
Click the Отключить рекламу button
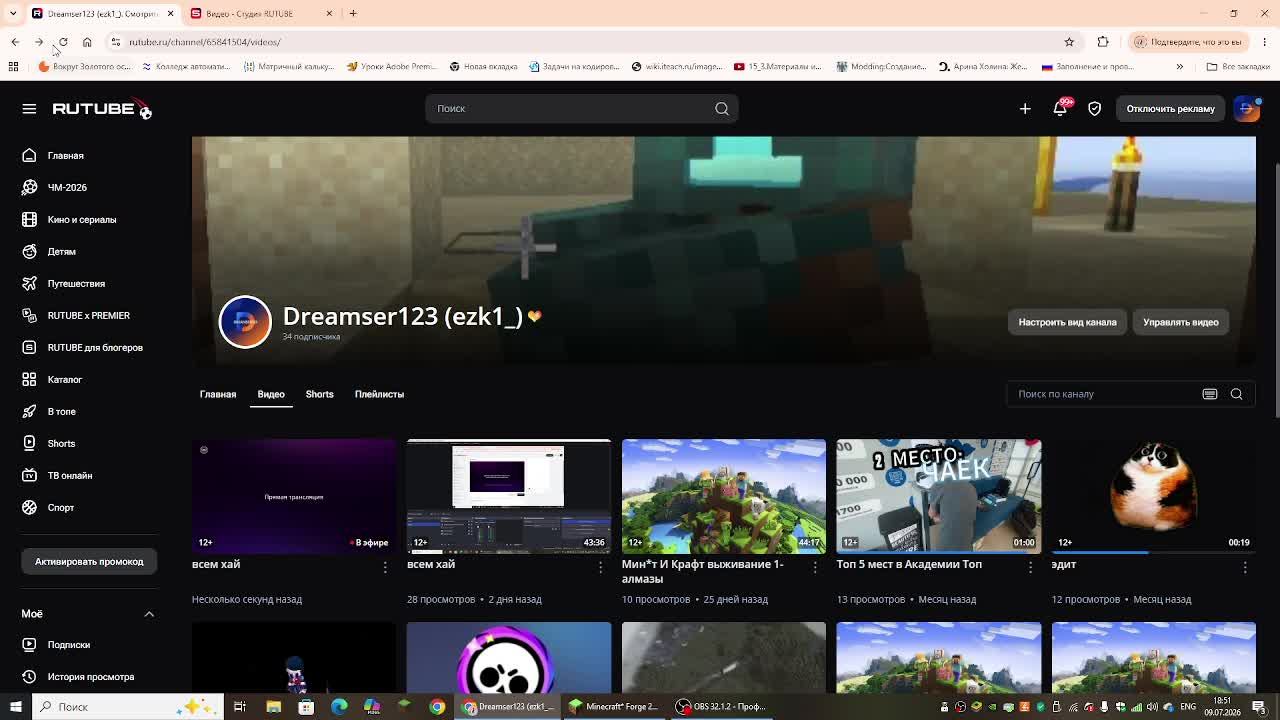[x=1170, y=108]
